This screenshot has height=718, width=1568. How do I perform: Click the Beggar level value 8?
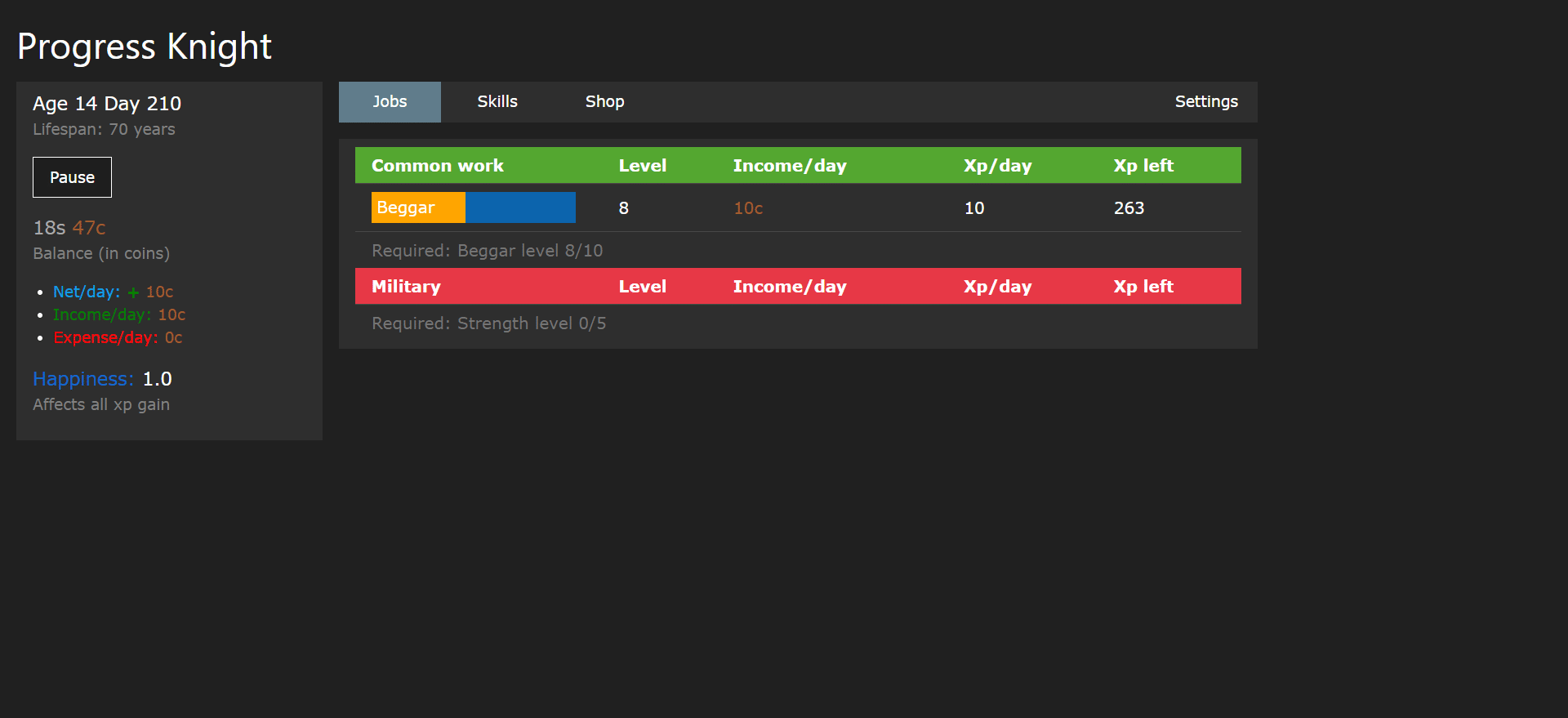[624, 208]
